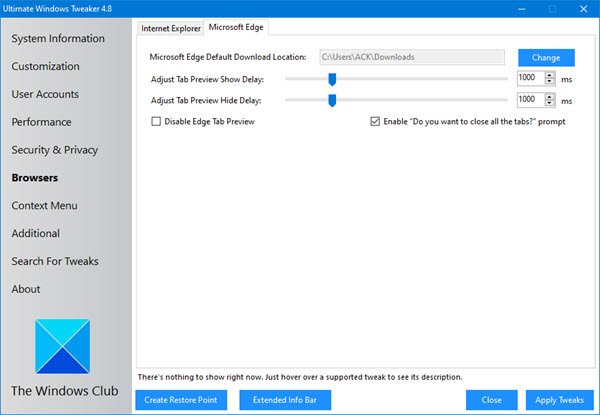Image resolution: width=600 pixels, height=415 pixels.
Task: Open Context Menu section
Action: [x=44, y=206]
